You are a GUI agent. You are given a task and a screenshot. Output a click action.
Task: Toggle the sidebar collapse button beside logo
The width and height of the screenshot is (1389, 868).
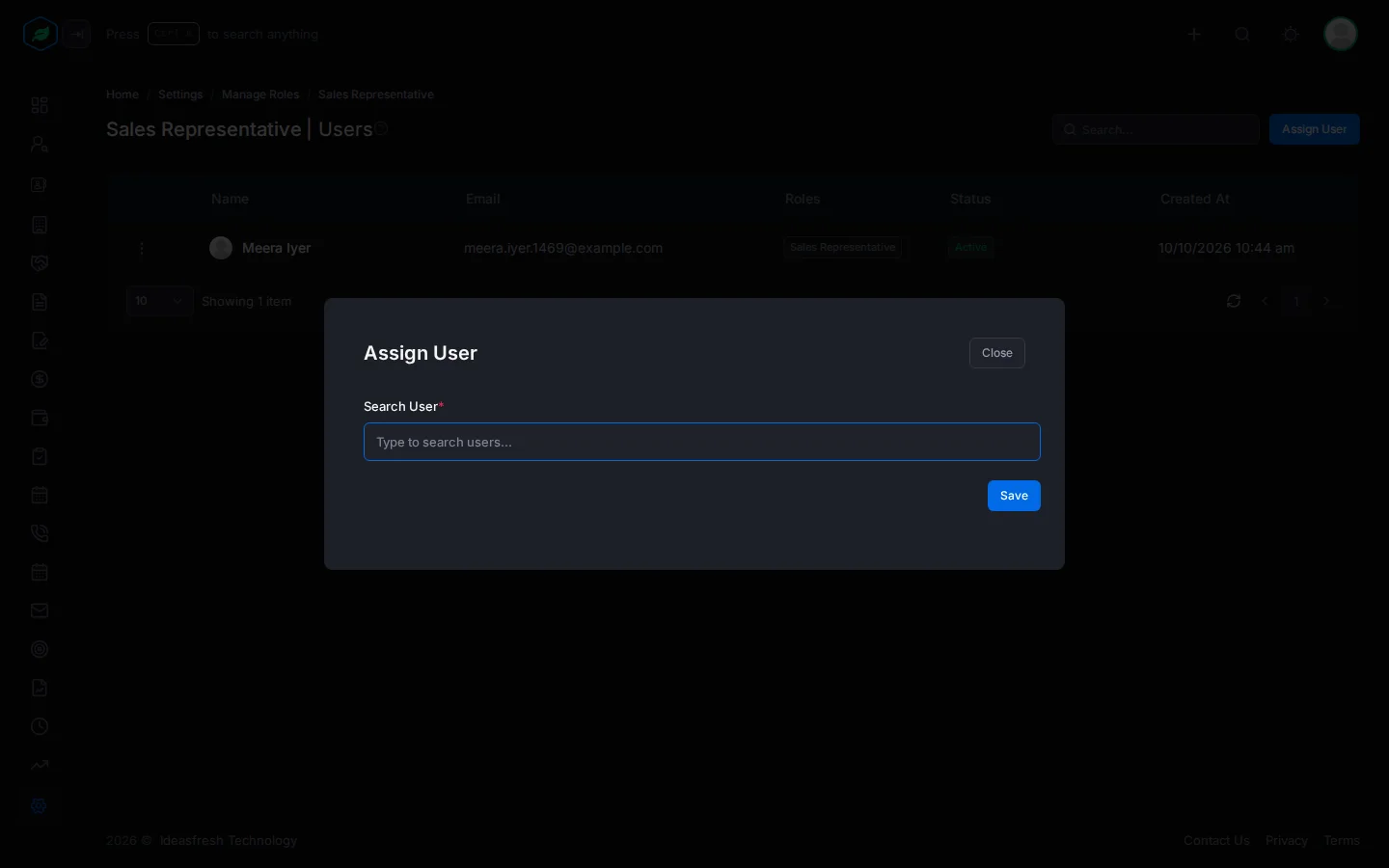(78, 34)
